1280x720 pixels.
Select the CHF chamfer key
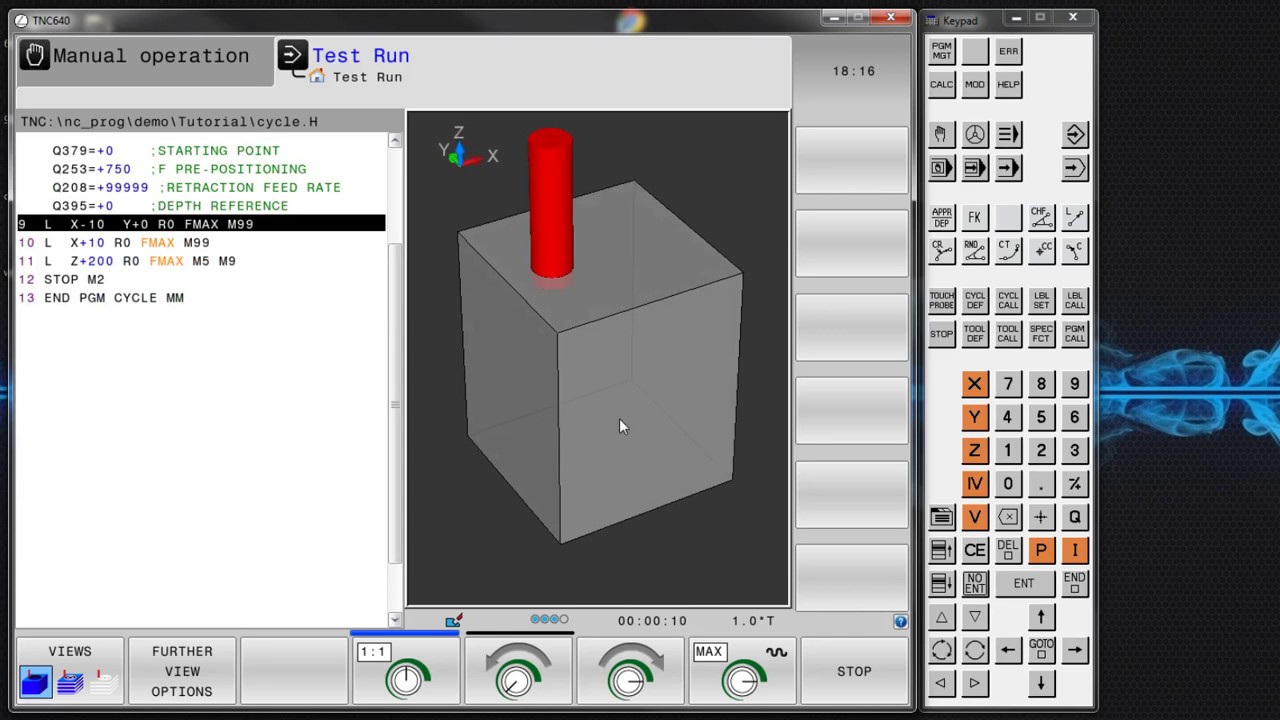tap(1041, 218)
